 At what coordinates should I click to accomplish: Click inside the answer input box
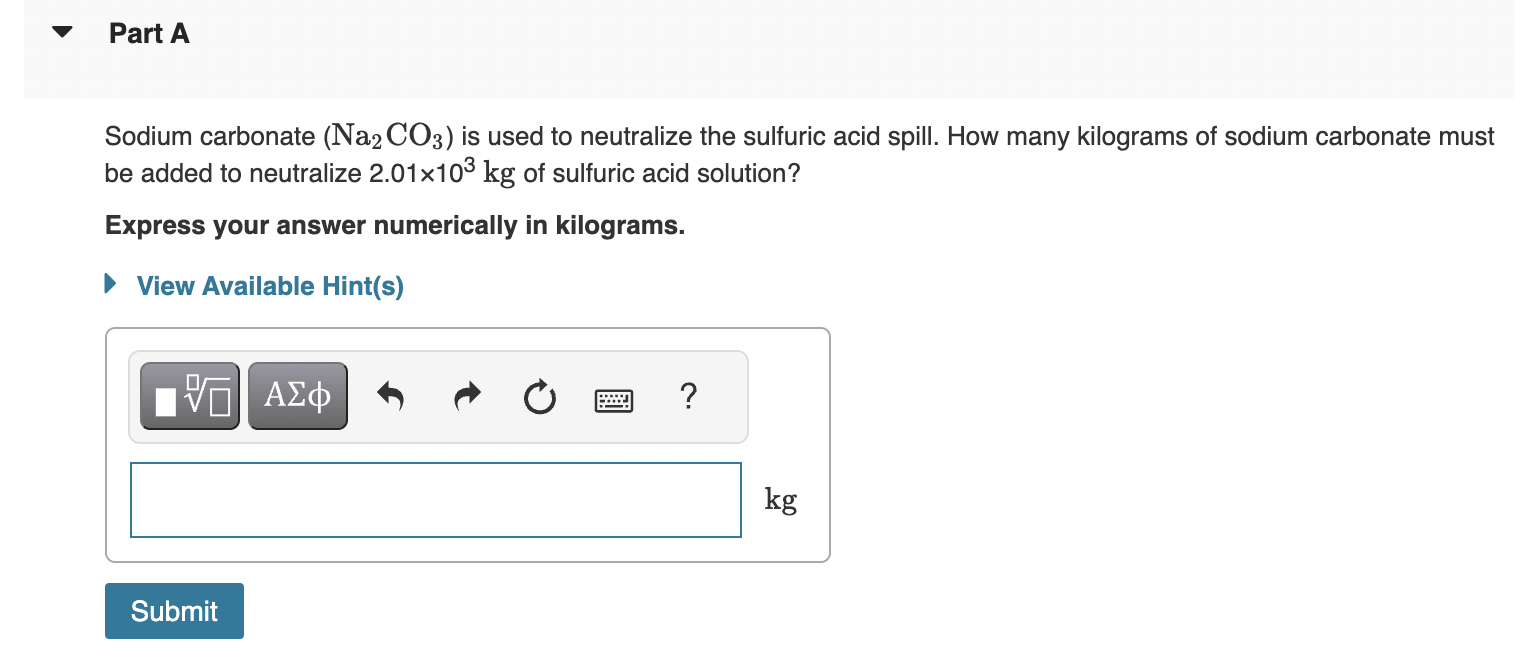[x=435, y=500]
